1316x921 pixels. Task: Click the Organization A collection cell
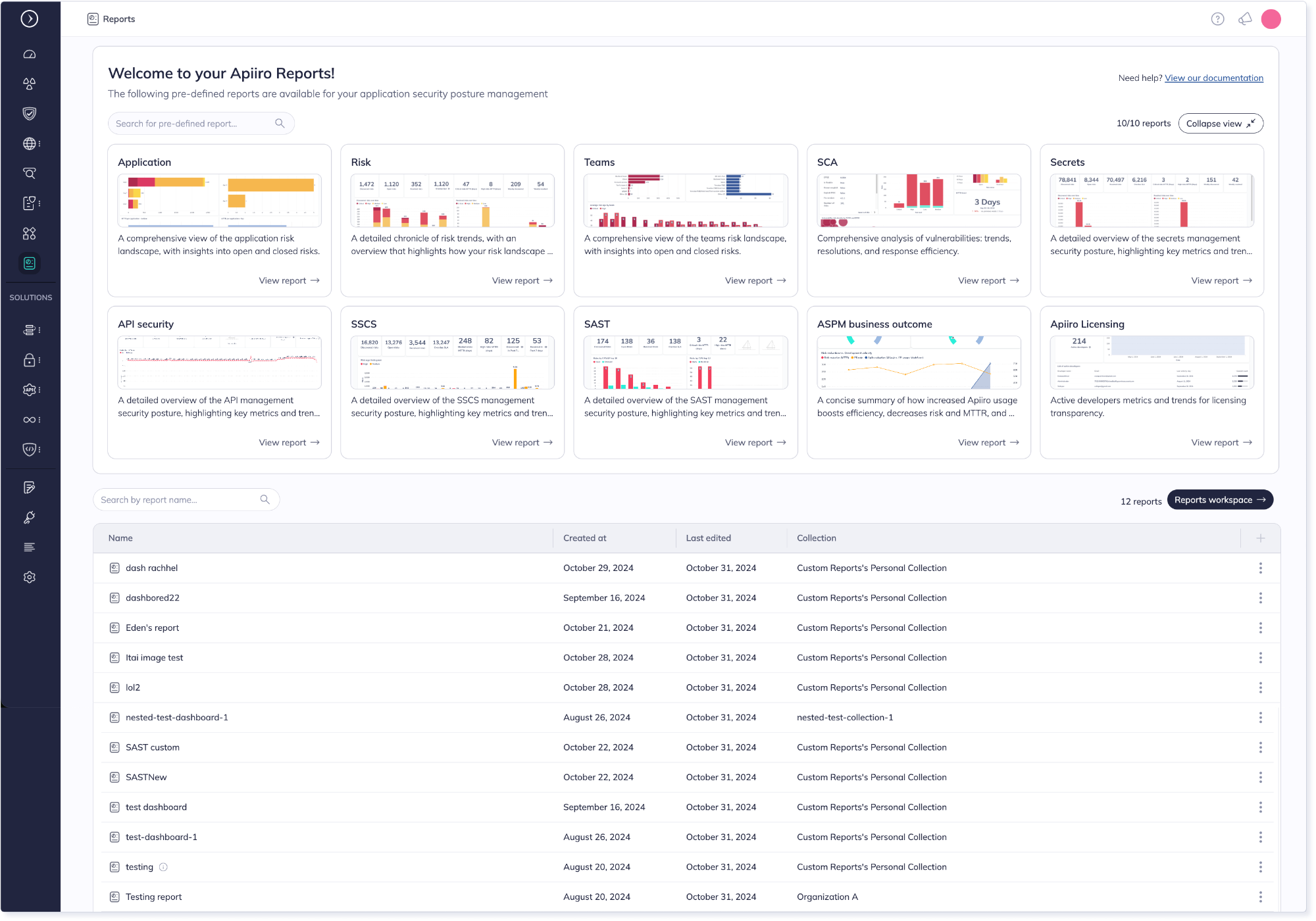click(x=827, y=897)
